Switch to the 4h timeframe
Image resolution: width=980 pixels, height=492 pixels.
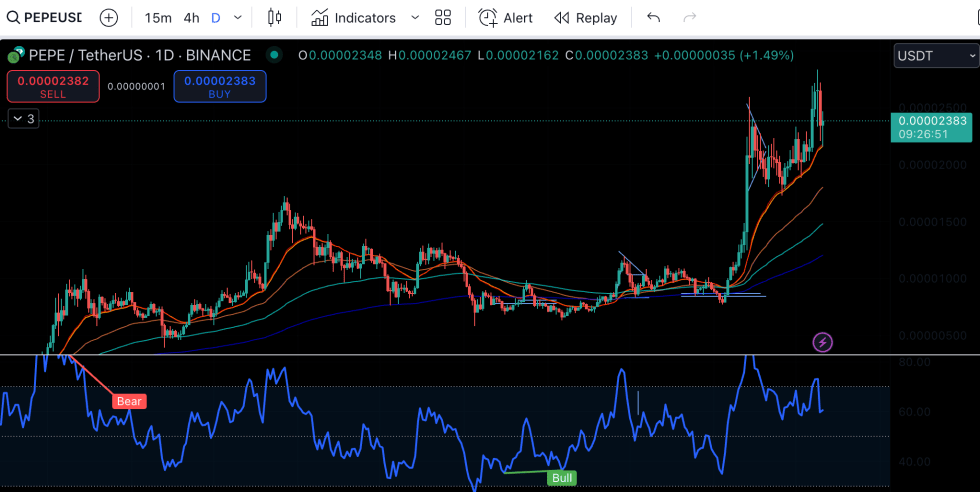click(x=191, y=18)
